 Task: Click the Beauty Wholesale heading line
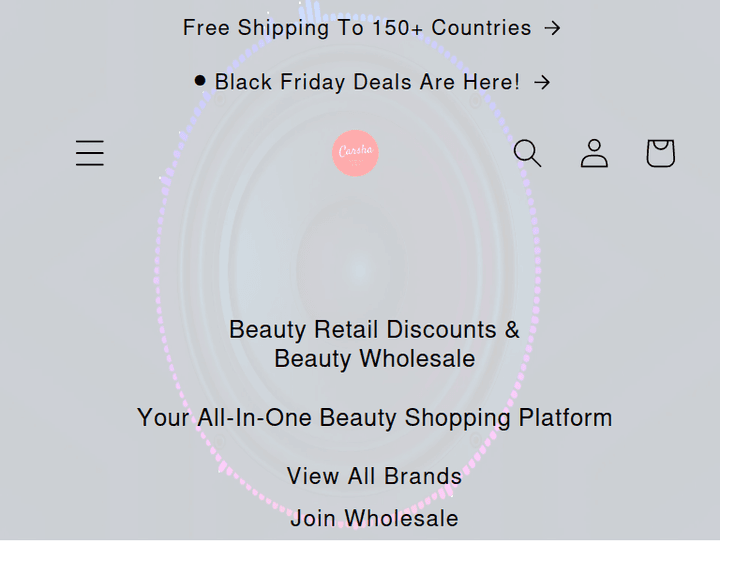374,359
